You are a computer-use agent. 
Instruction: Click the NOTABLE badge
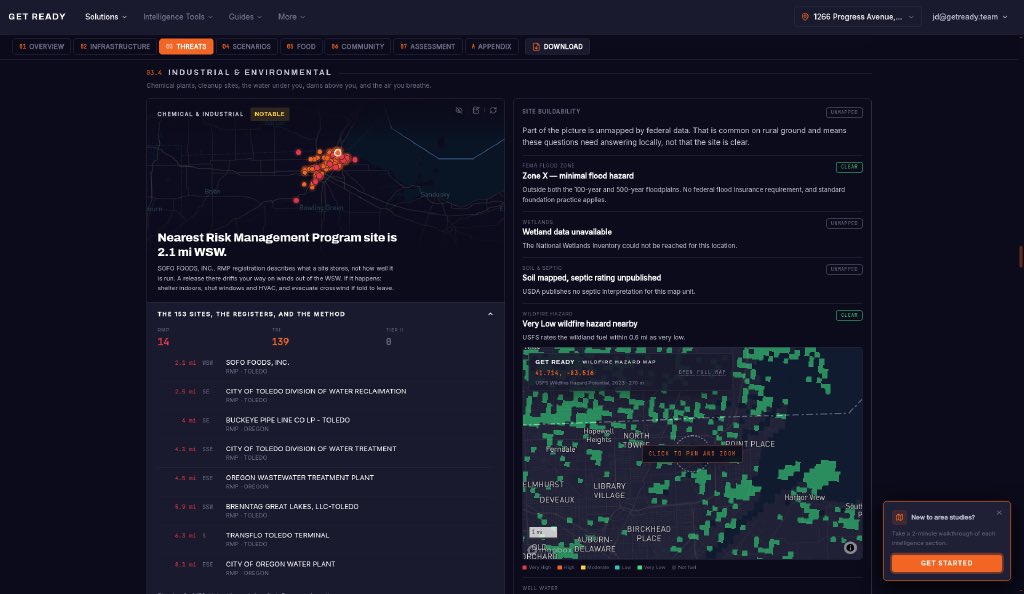click(269, 114)
